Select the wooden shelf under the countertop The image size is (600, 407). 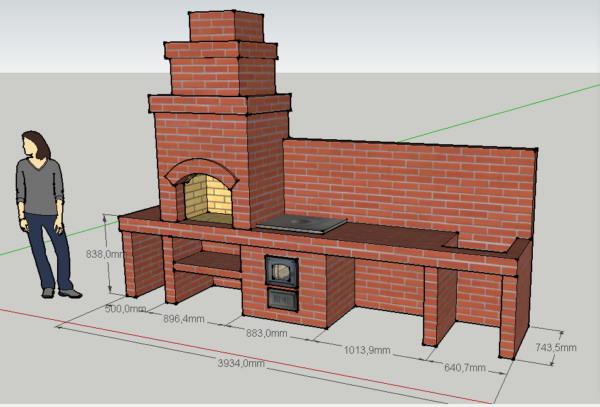pyautogui.click(x=208, y=264)
